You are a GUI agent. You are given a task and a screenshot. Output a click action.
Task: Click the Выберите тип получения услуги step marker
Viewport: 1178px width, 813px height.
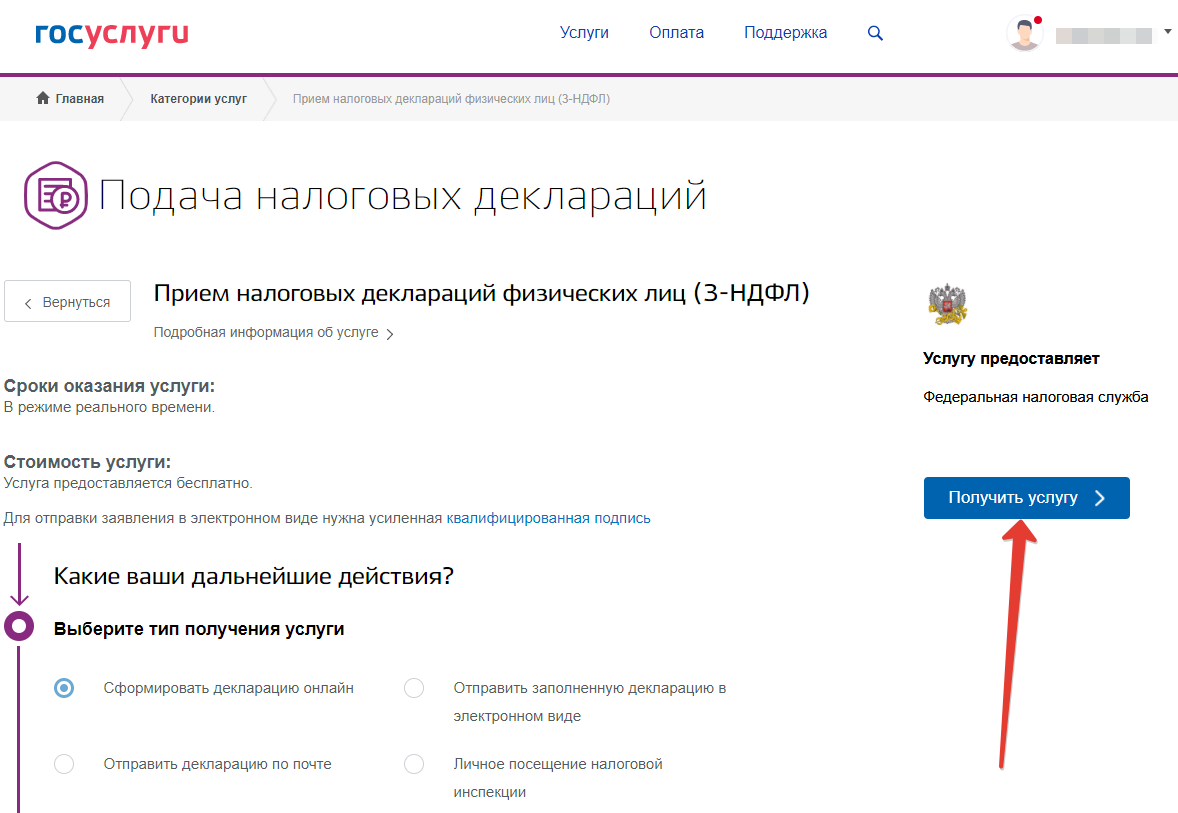click(x=19, y=626)
